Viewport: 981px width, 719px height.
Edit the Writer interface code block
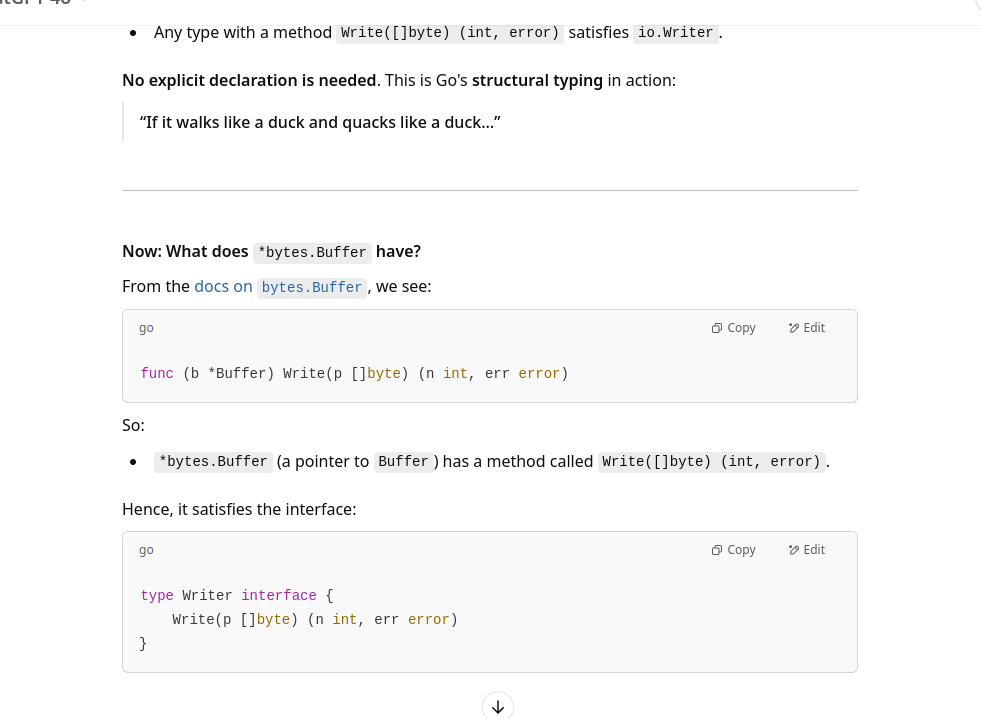(807, 550)
